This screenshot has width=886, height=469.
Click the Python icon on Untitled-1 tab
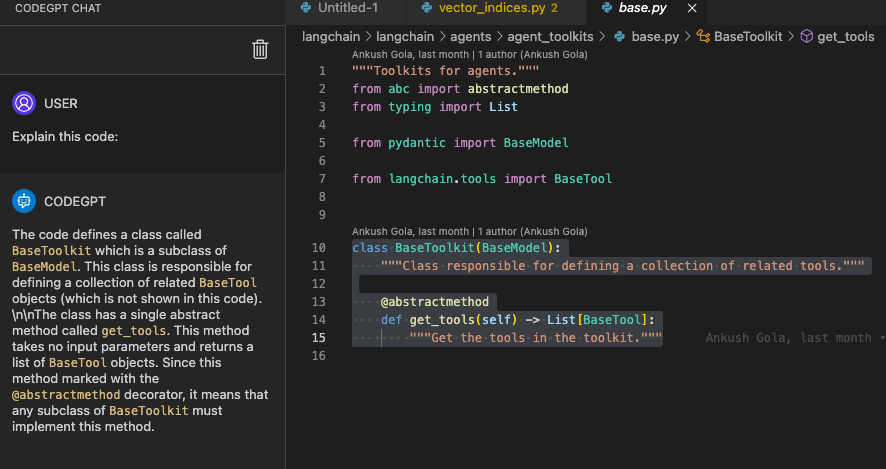pos(306,8)
